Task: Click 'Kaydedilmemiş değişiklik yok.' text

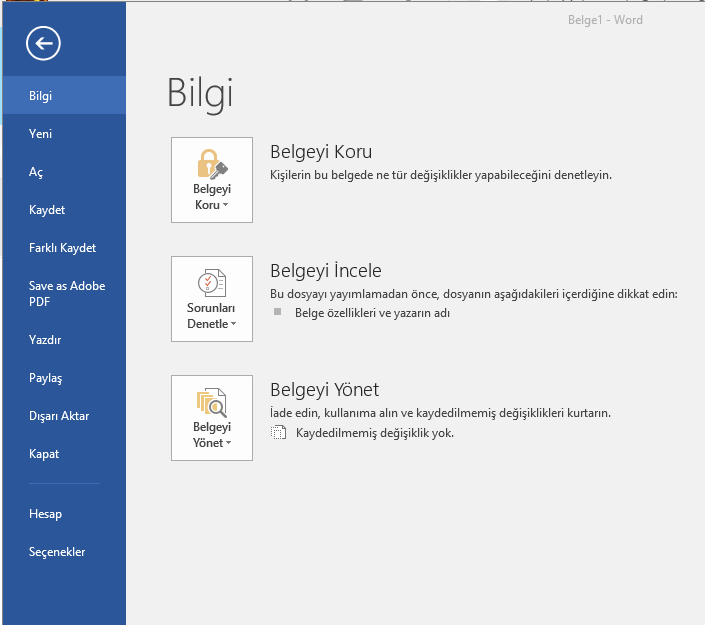Action: click(375, 433)
